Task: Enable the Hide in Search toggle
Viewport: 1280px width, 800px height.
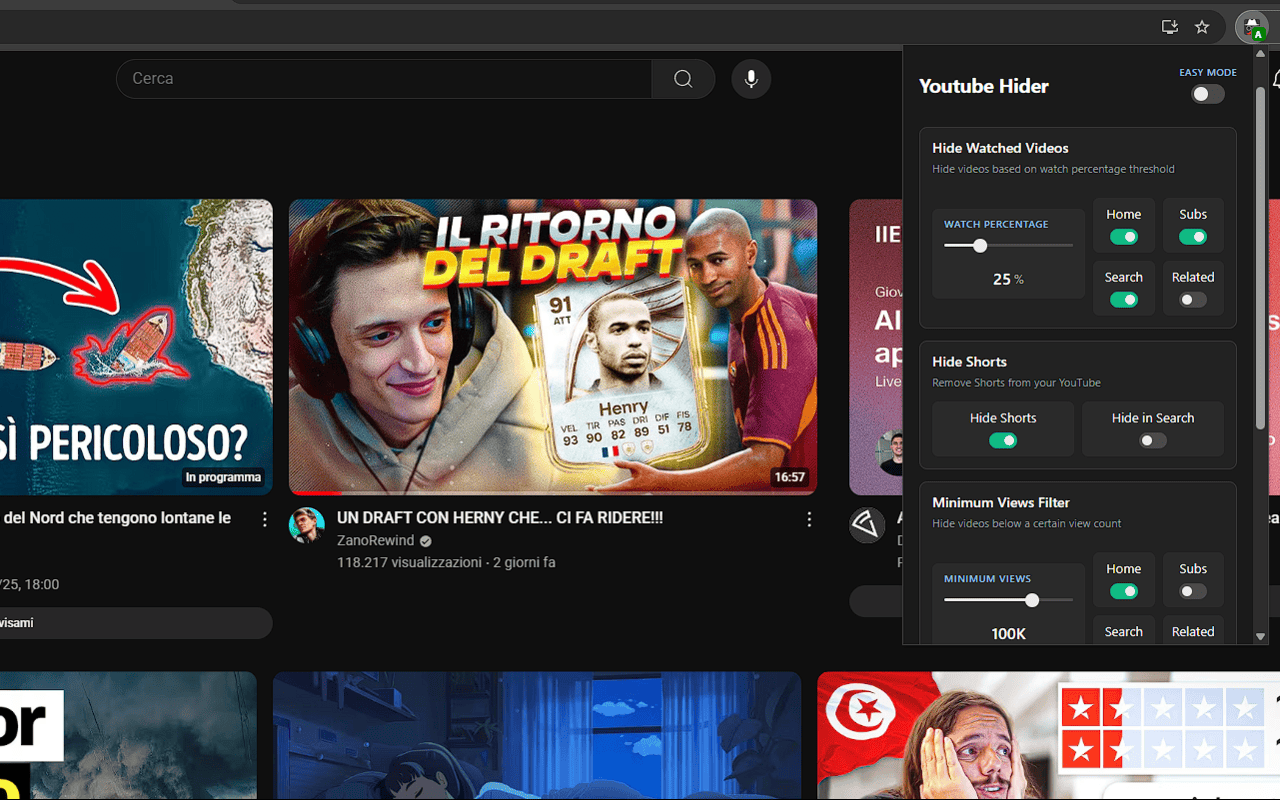Action: tap(1152, 440)
